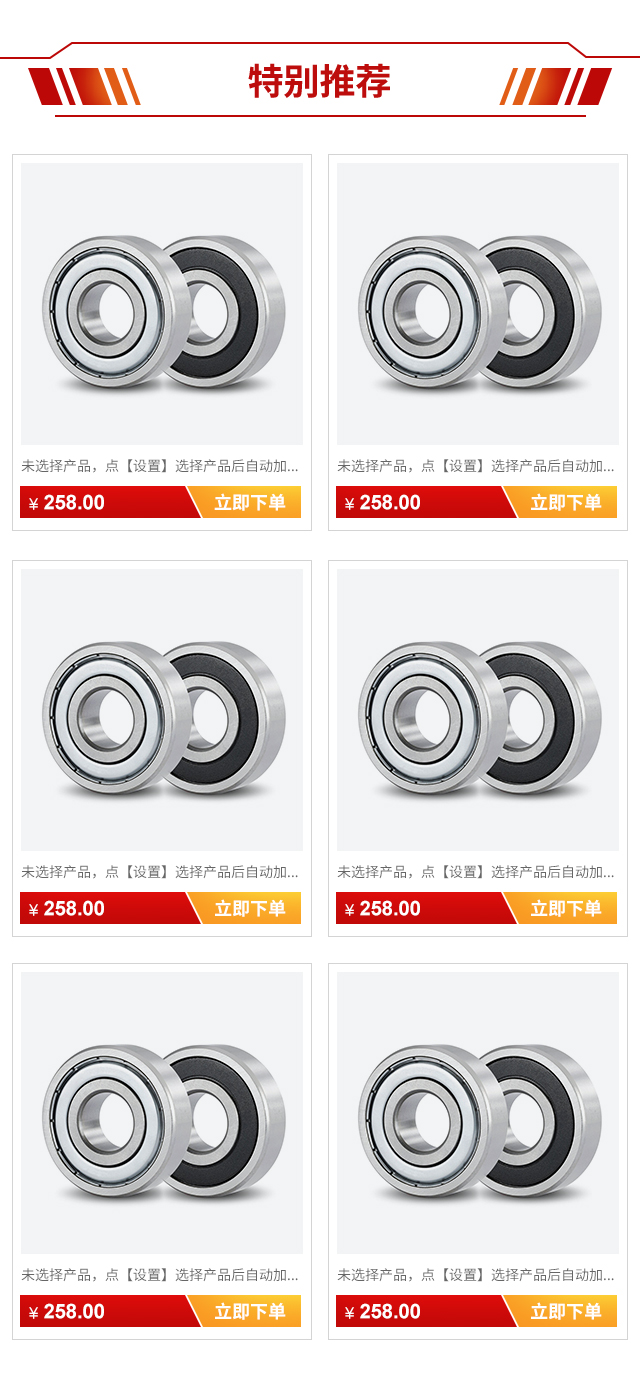
Task: Click 立即下单 on the second product card
Action: [566, 502]
